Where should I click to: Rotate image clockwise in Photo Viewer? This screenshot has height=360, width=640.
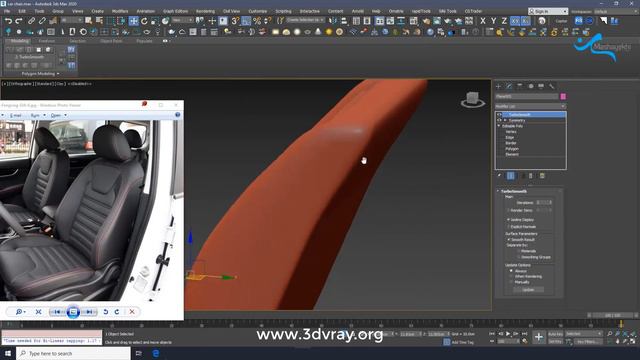click(x=117, y=312)
